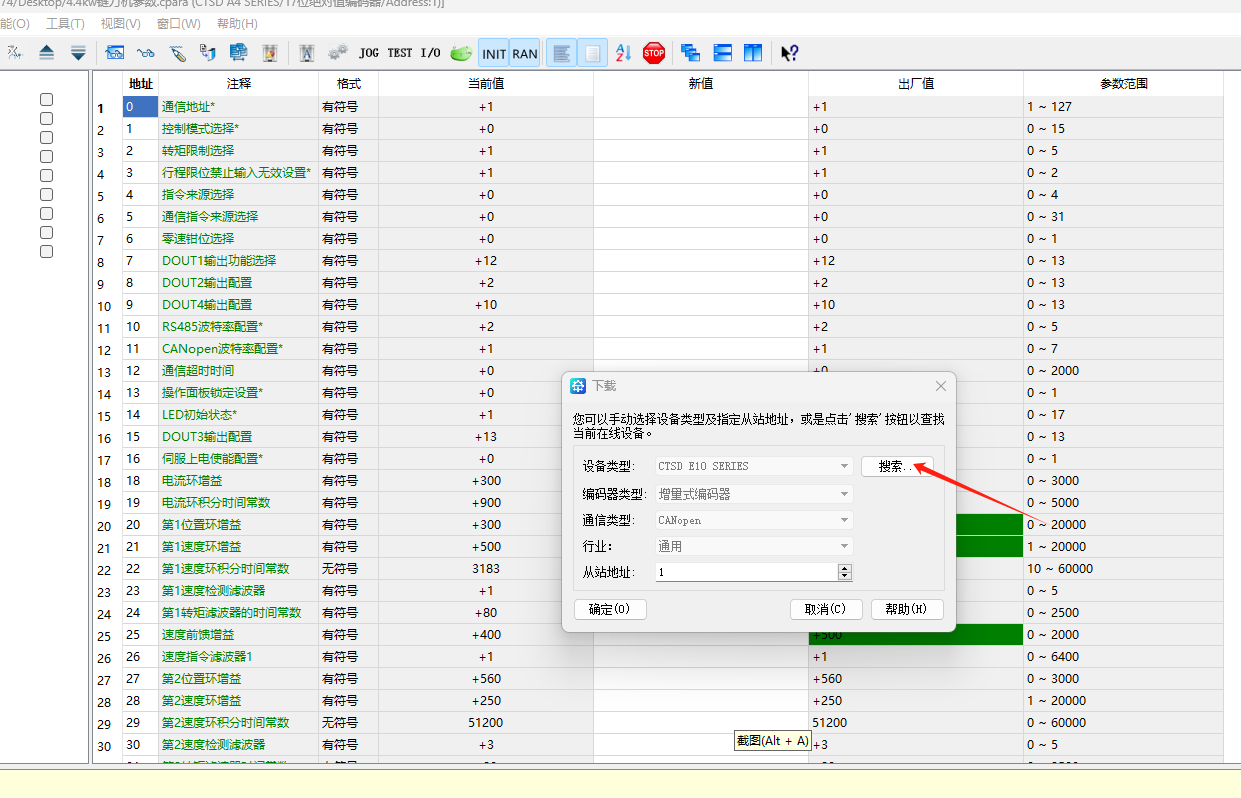Click the blue app icon in 下载 title bar
The width and height of the screenshot is (1241, 798).
578,386
